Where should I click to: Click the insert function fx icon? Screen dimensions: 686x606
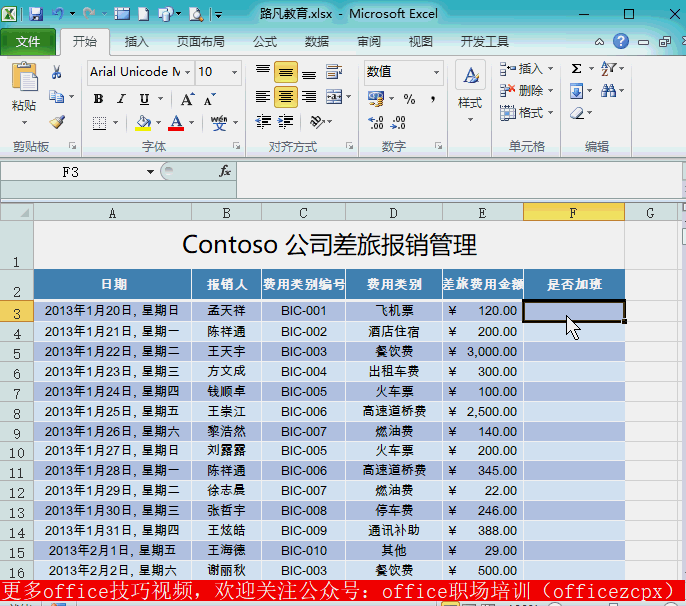click(x=225, y=172)
